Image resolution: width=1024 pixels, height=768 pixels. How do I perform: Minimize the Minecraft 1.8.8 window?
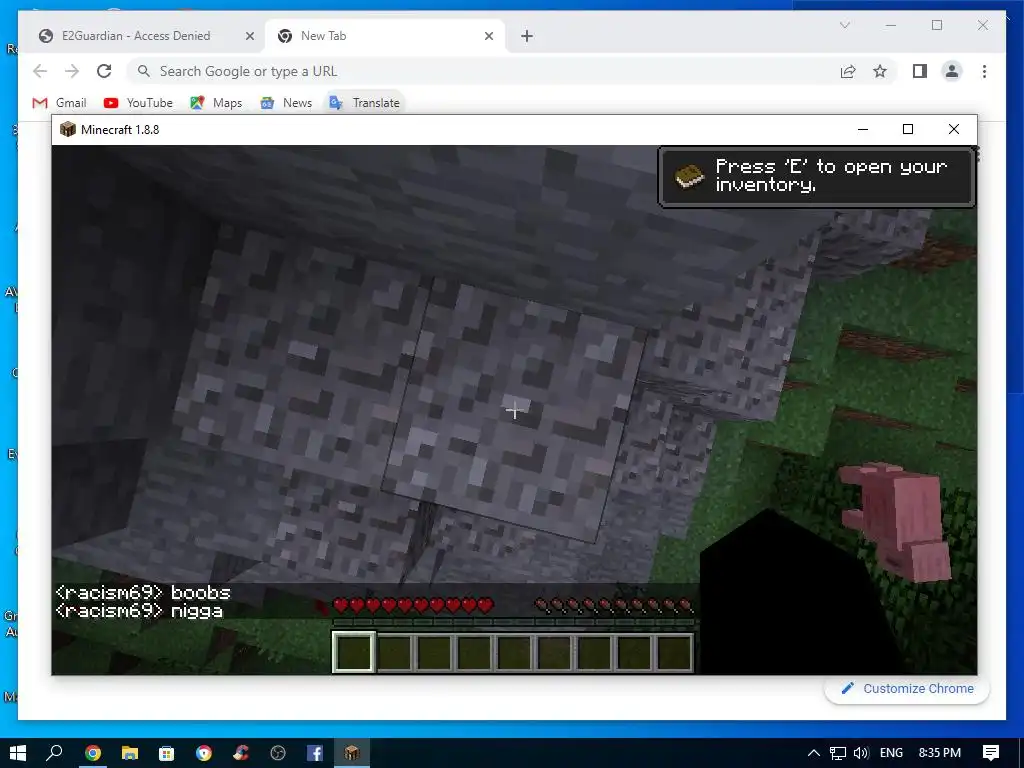(863, 129)
